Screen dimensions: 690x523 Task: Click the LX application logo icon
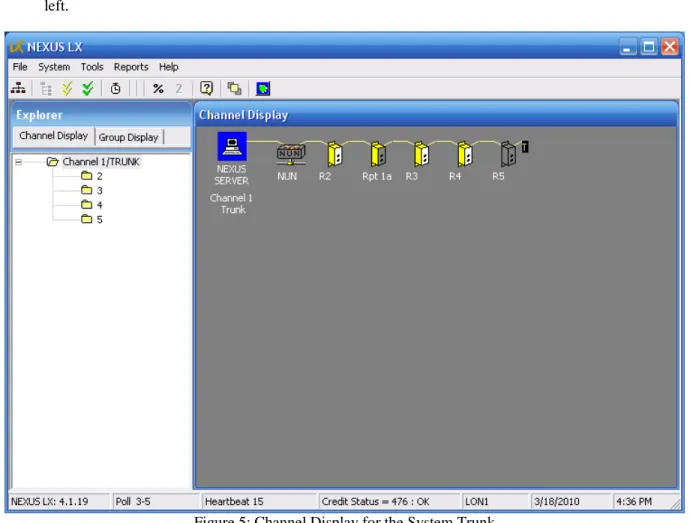click(17, 47)
